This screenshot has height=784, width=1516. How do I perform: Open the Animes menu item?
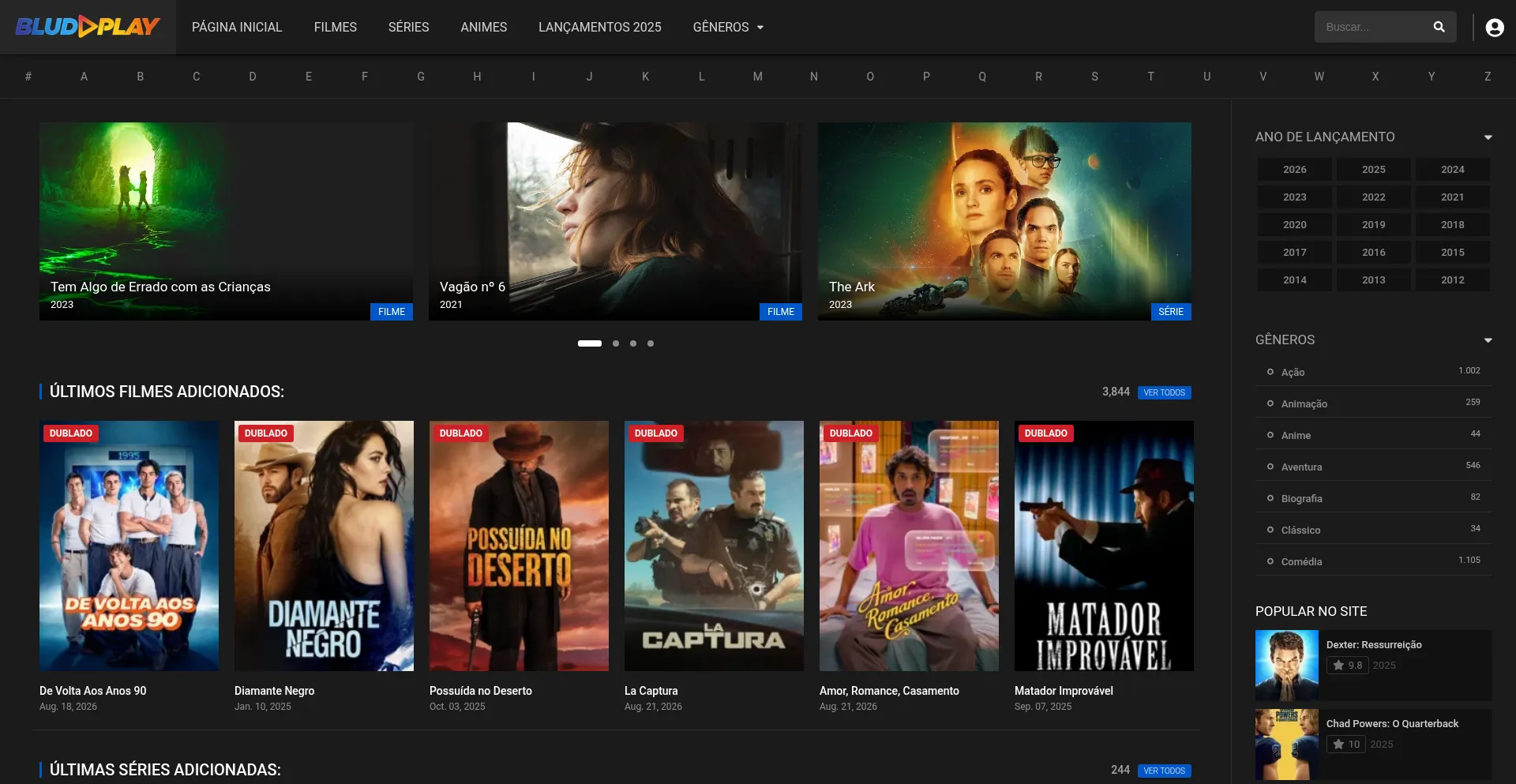point(484,27)
